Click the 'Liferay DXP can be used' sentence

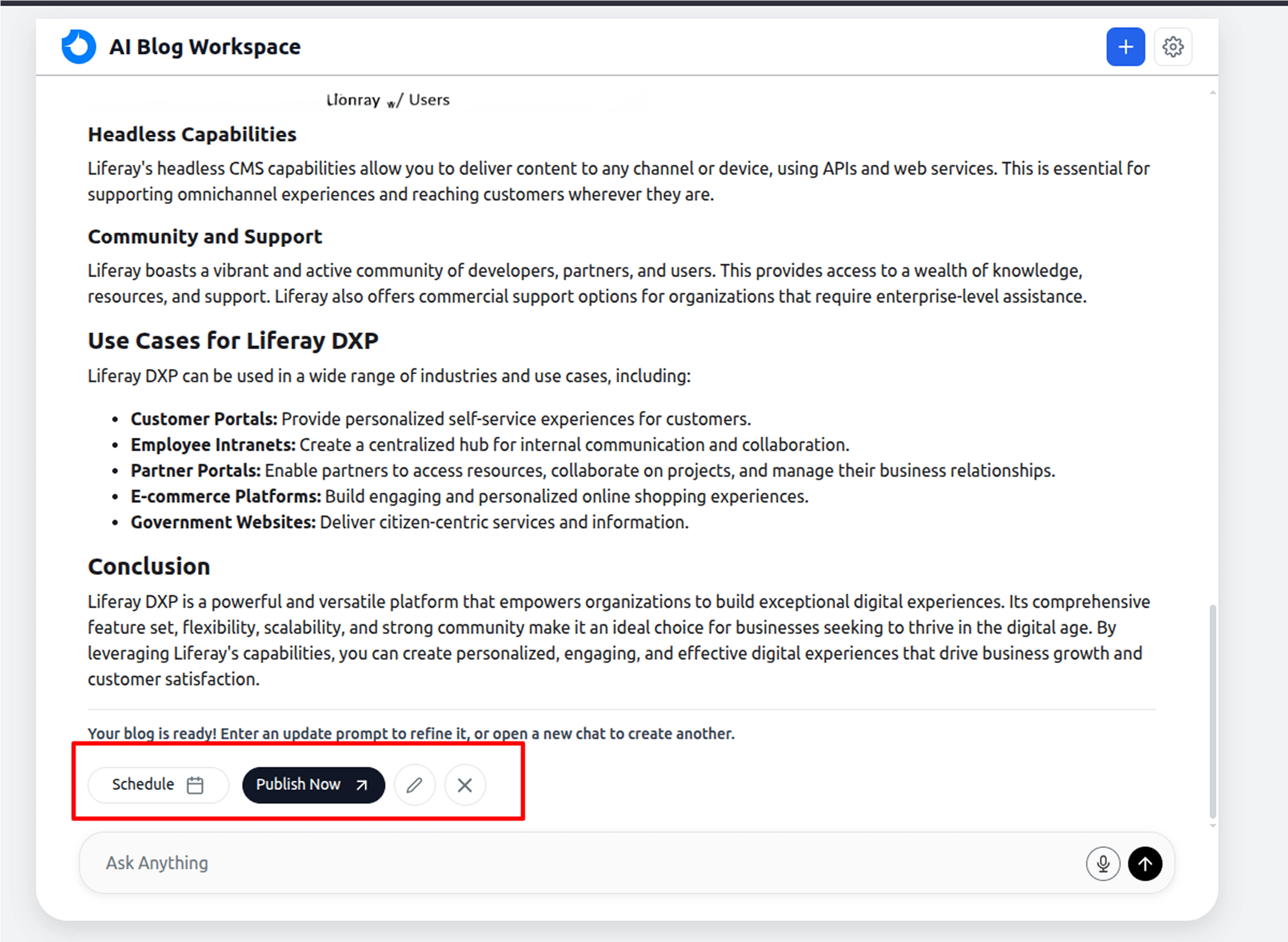[x=389, y=376]
